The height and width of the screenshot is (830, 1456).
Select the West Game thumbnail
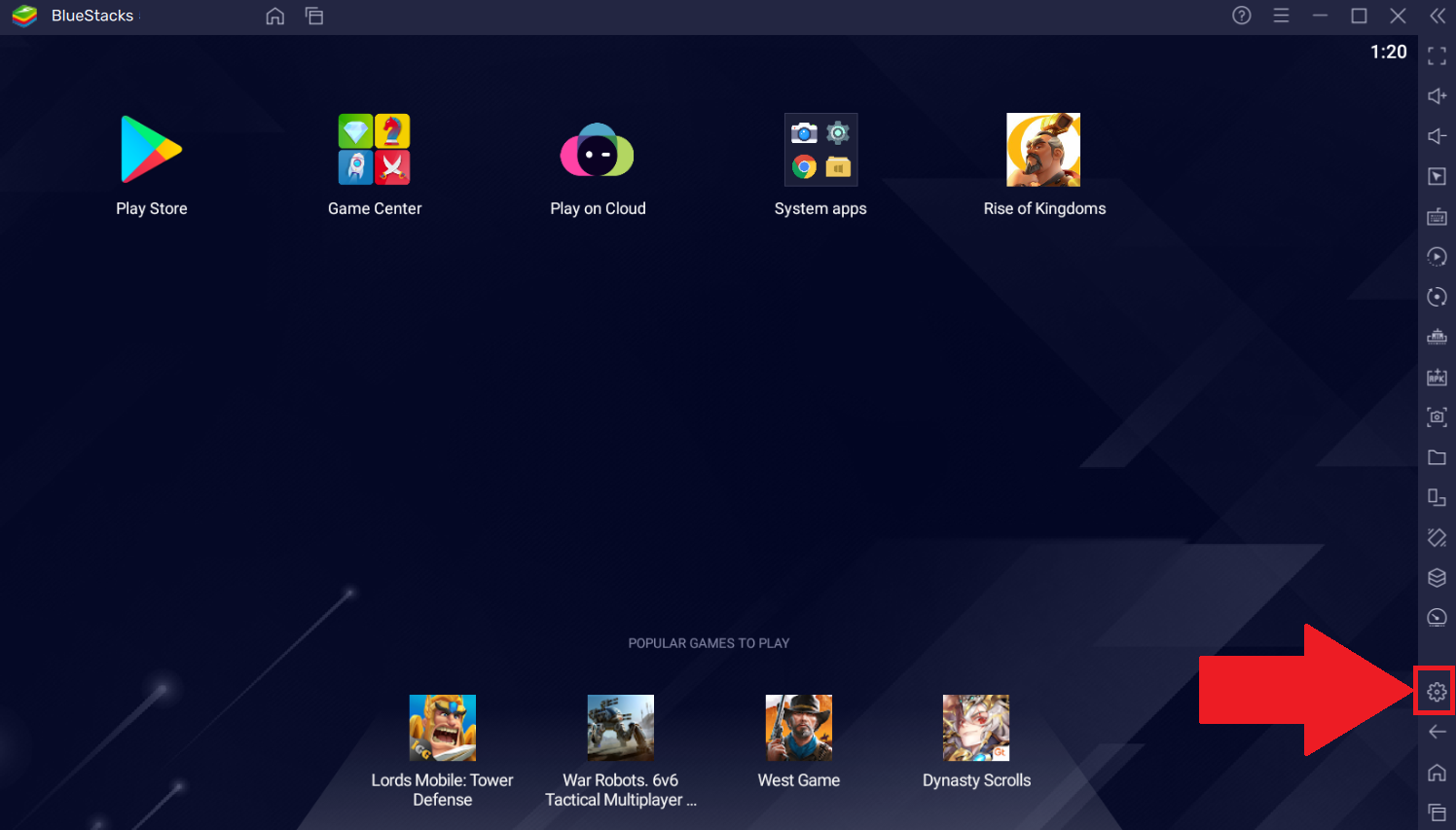point(798,728)
